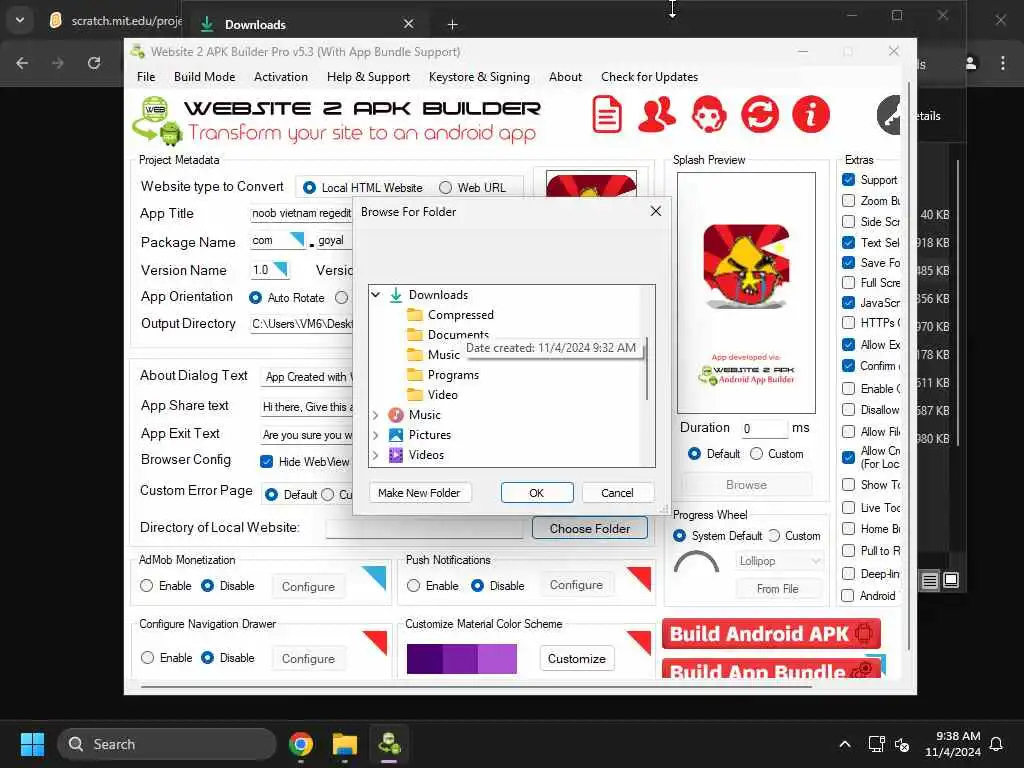Image resolution: width=1024 pixels, height=768 pixels.
Task: Click Make New Folder button
Action: [x=419, y=493]
